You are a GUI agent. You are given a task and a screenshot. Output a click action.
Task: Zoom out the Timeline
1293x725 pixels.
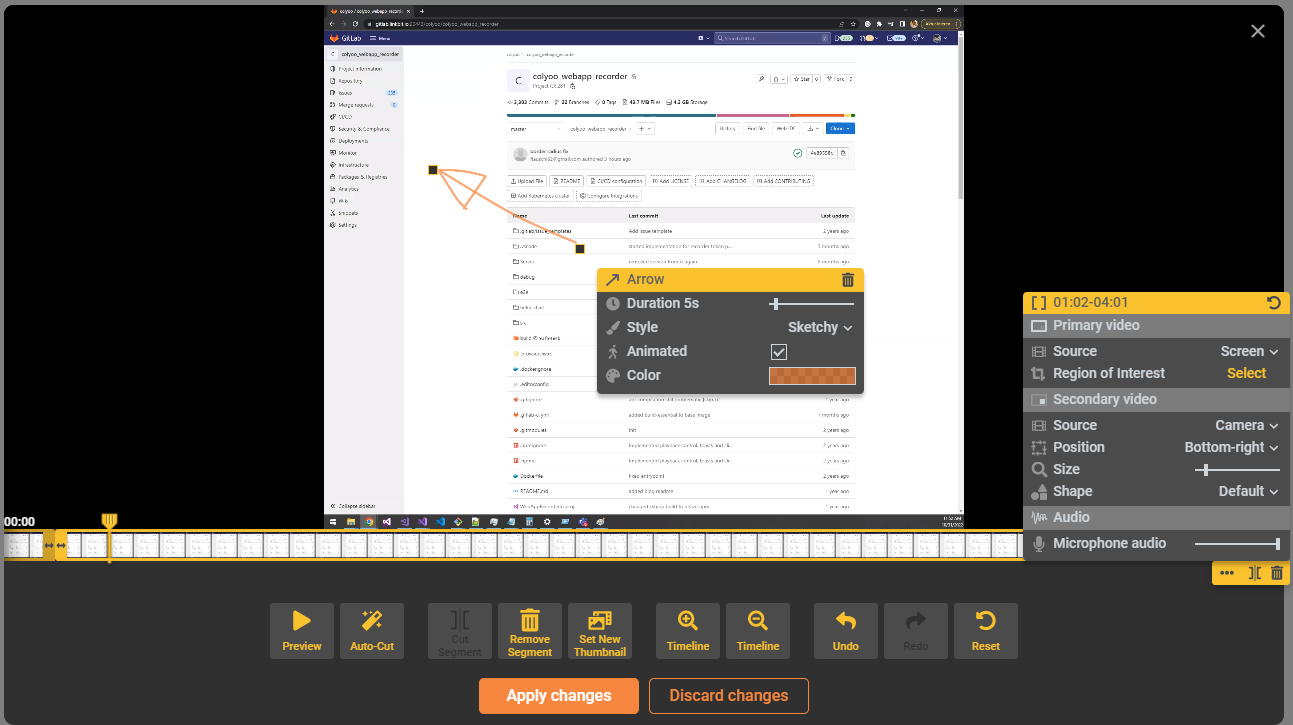pos(758,631)
